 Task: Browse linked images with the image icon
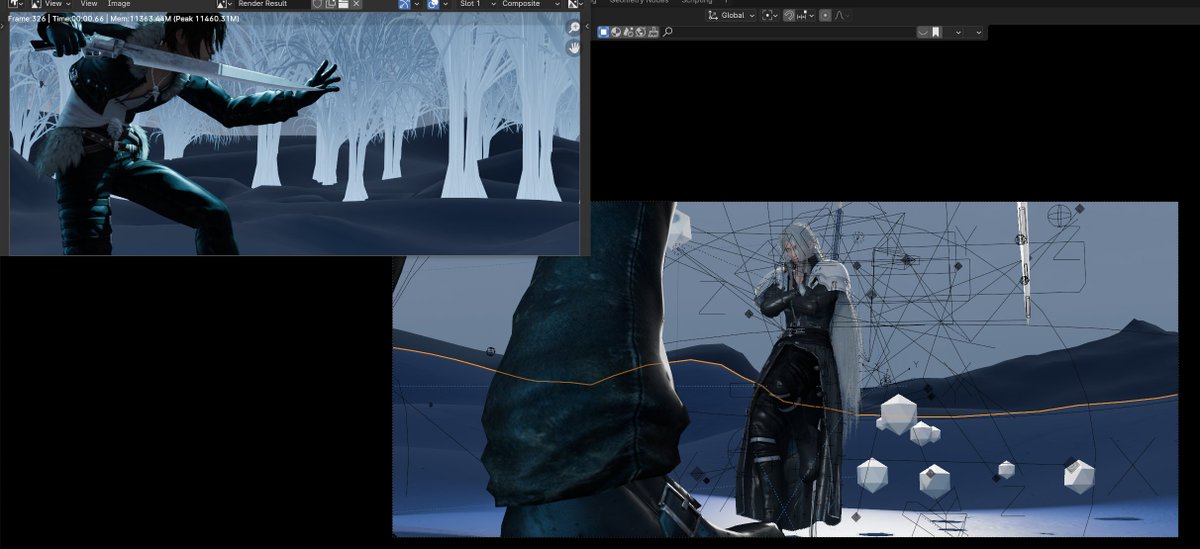coord(225,4)
